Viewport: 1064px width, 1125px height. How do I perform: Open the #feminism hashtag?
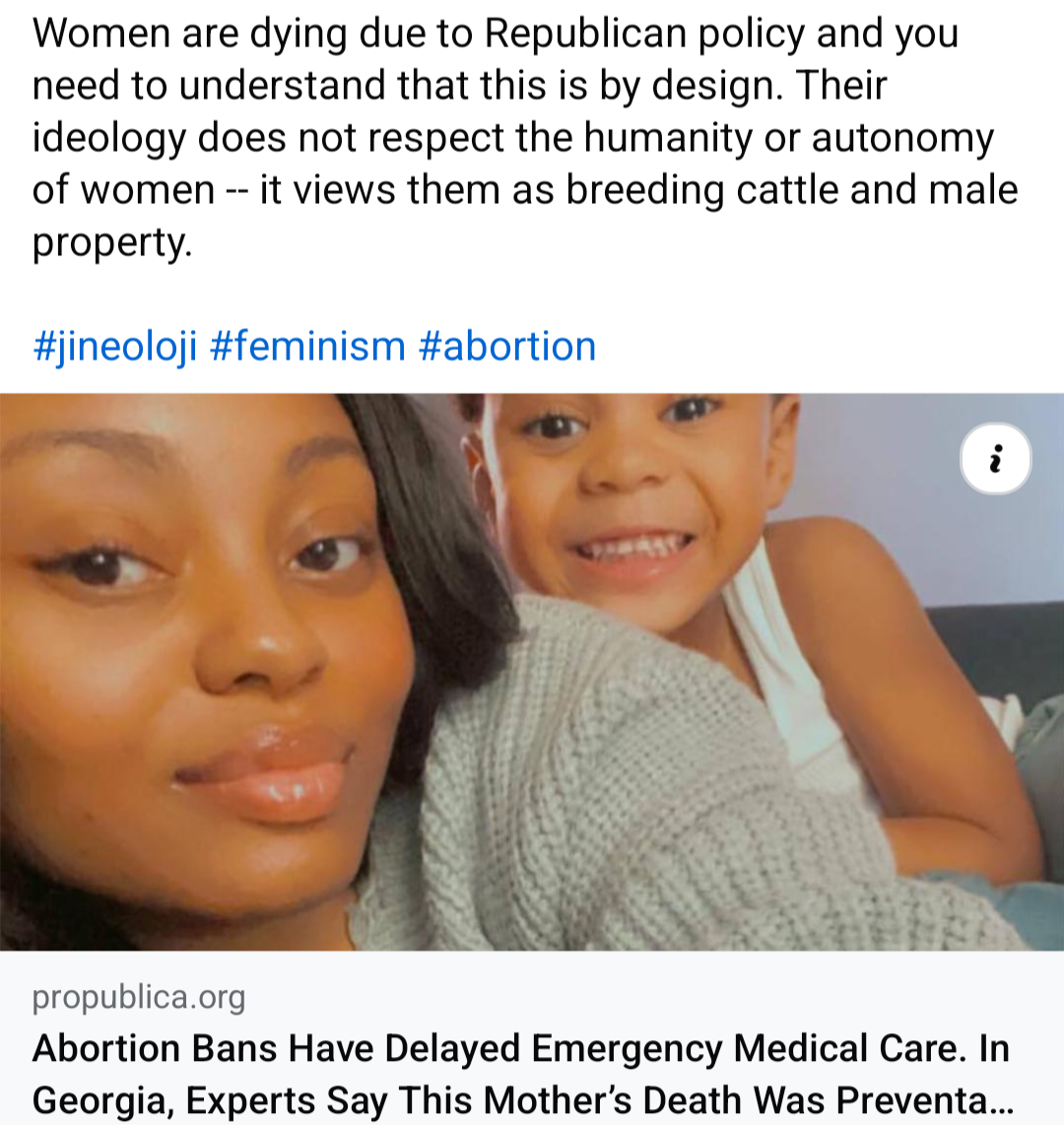307,347
